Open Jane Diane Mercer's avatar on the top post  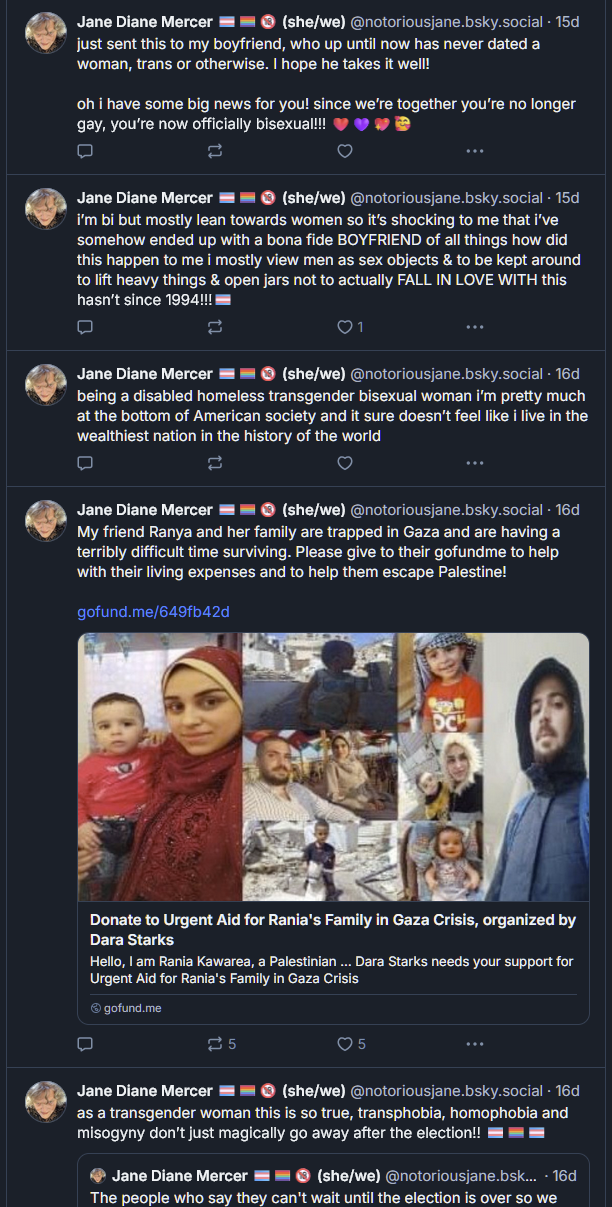click(x=46, y=32)
